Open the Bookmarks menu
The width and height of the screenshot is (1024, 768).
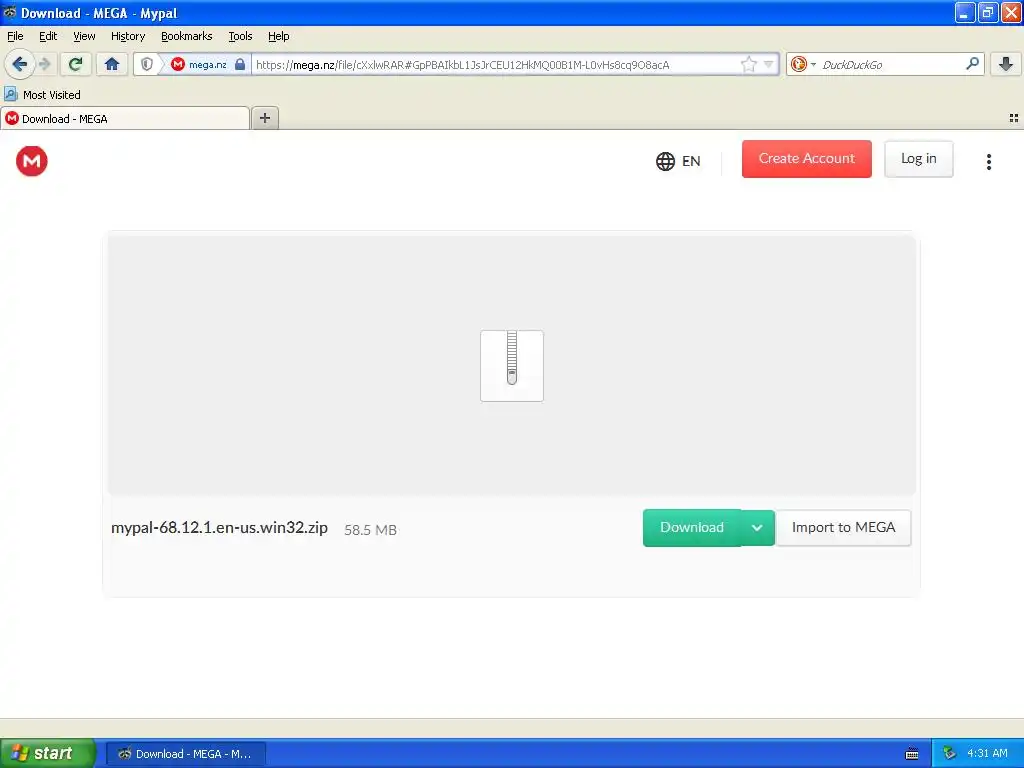186,36
